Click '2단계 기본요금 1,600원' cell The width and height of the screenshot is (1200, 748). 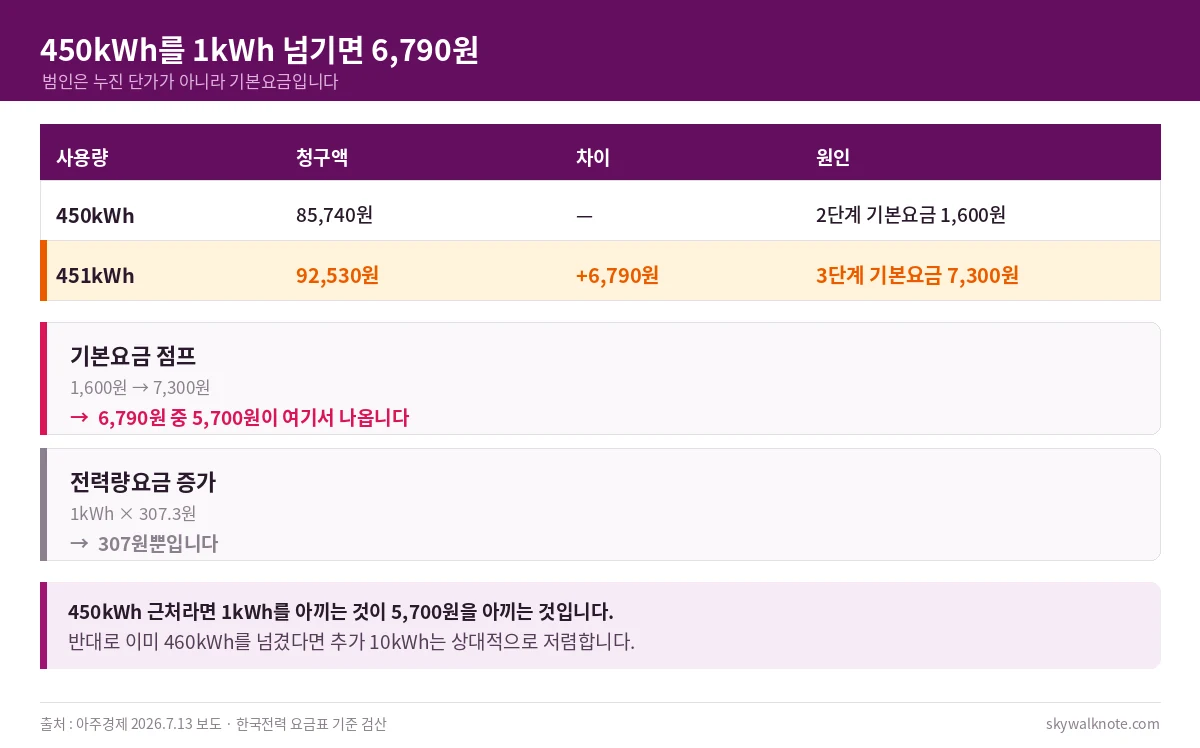(911, 215)
